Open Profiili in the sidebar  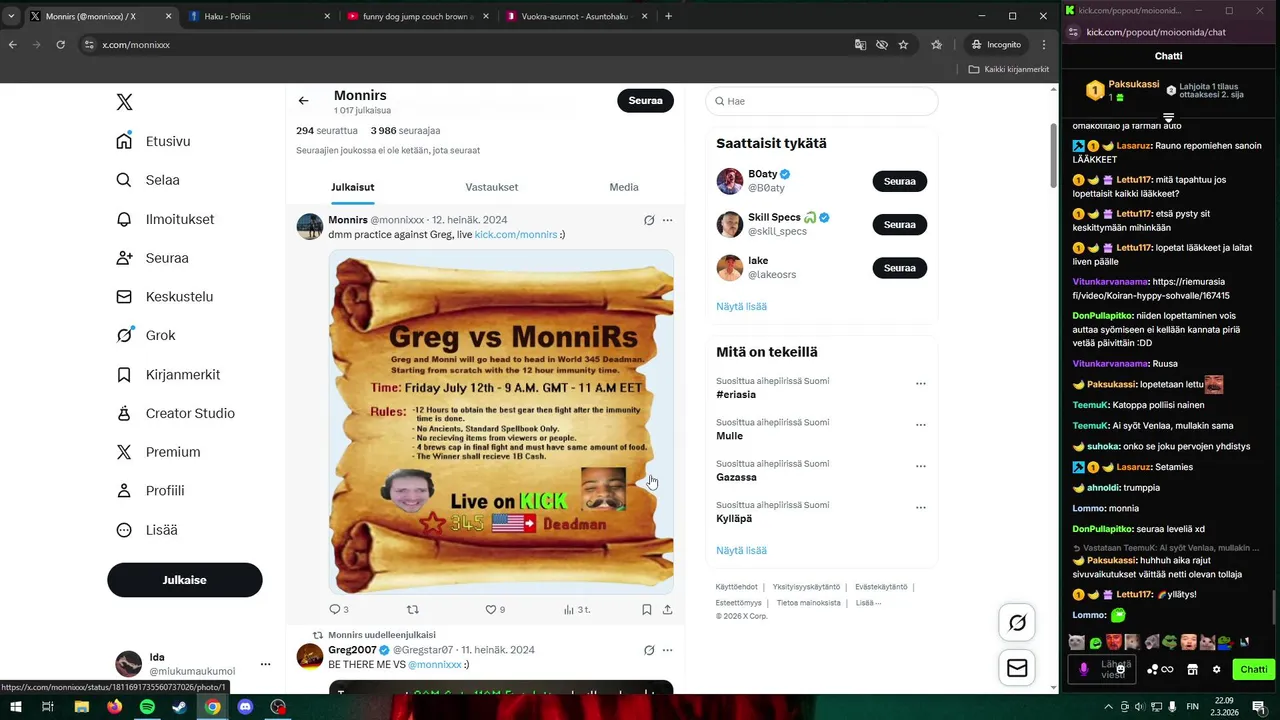tap(150, 491)
